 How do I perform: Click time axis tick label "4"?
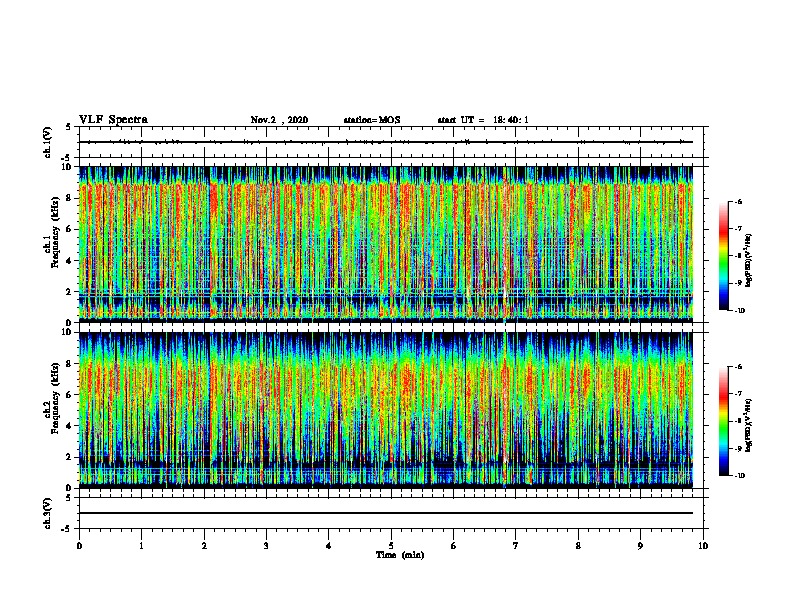point(329,546)
